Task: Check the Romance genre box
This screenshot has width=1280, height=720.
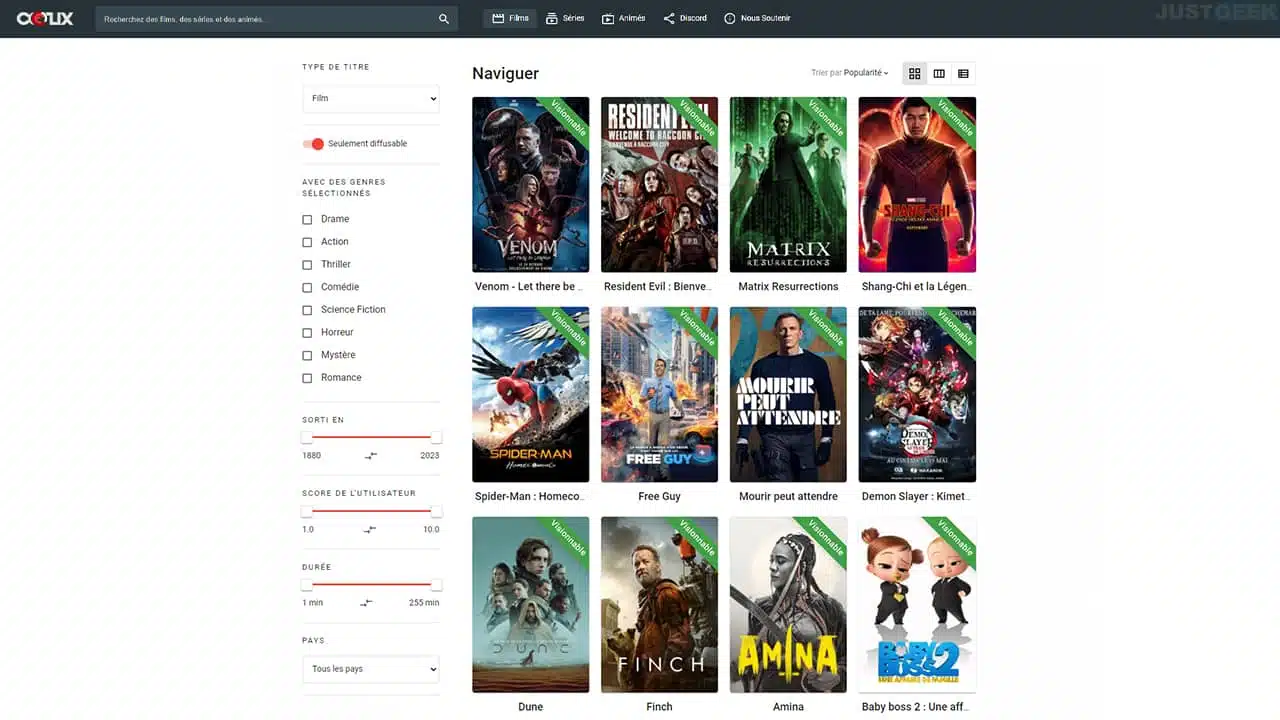Action: (307, 378)
